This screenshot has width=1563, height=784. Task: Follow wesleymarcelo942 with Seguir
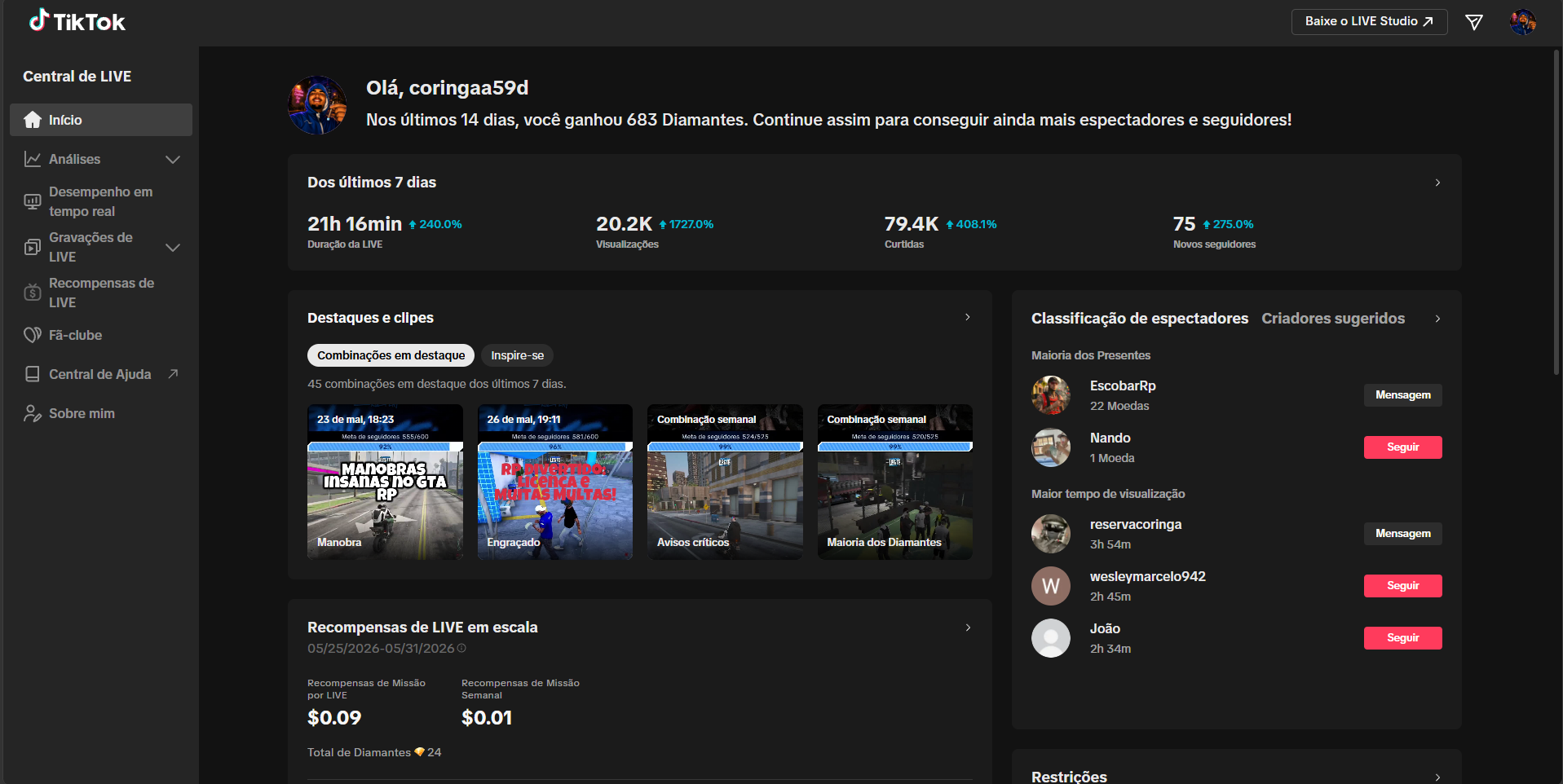point(1403,586)
